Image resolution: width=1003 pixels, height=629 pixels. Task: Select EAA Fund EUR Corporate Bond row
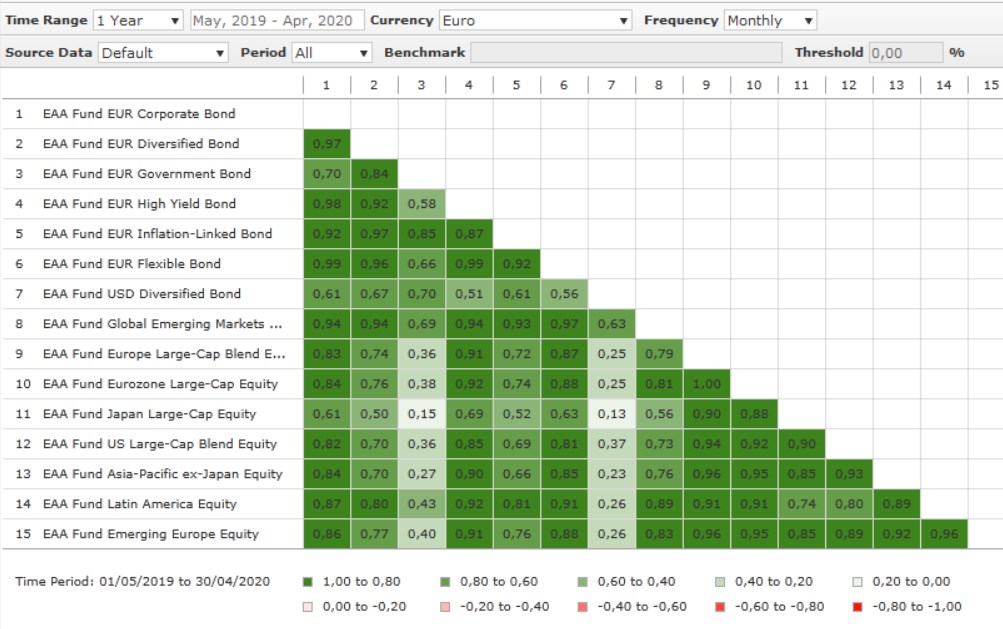[x=139, y=114]
